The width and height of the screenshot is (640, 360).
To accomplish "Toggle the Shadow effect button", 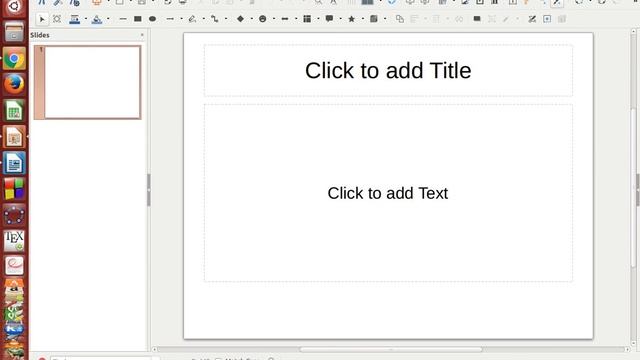I will pos(477,19).
